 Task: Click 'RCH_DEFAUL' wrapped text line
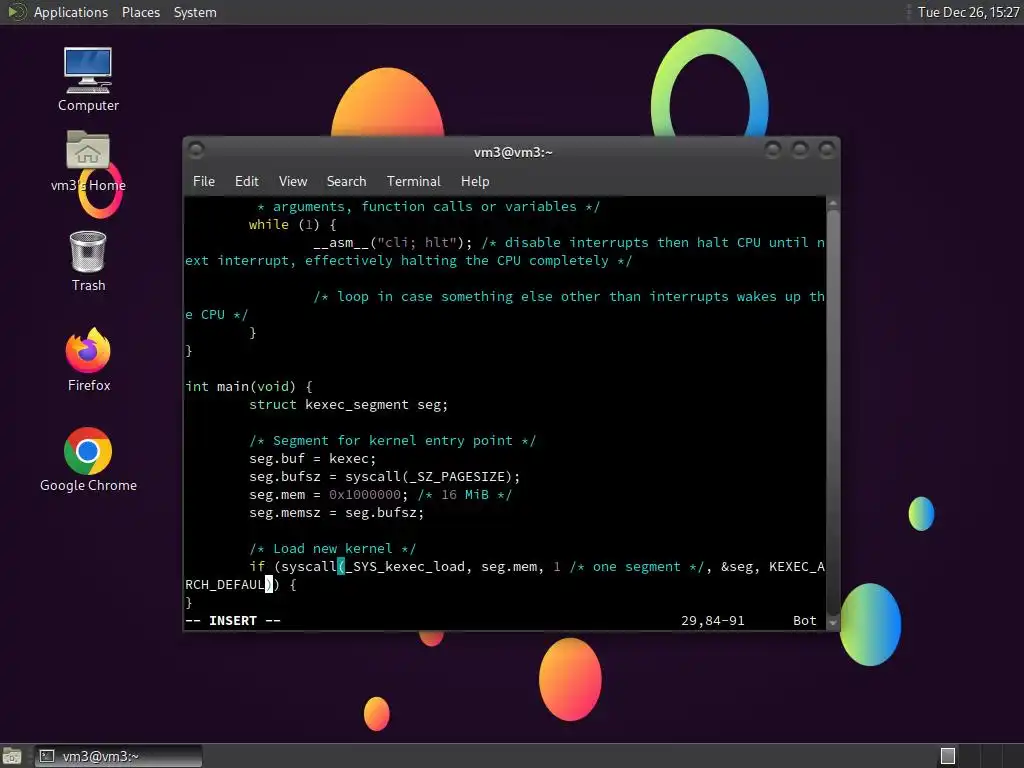pos(225,585)
